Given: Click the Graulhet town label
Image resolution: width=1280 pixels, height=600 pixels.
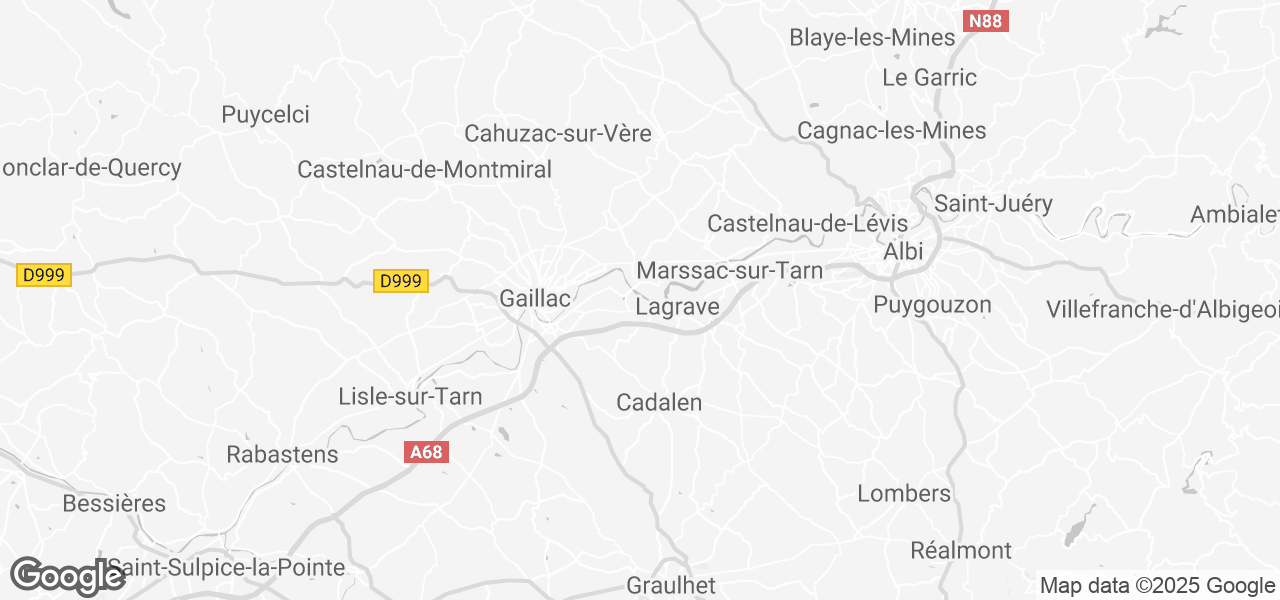Looking at the screenshot, I should (x=671, y=586).
